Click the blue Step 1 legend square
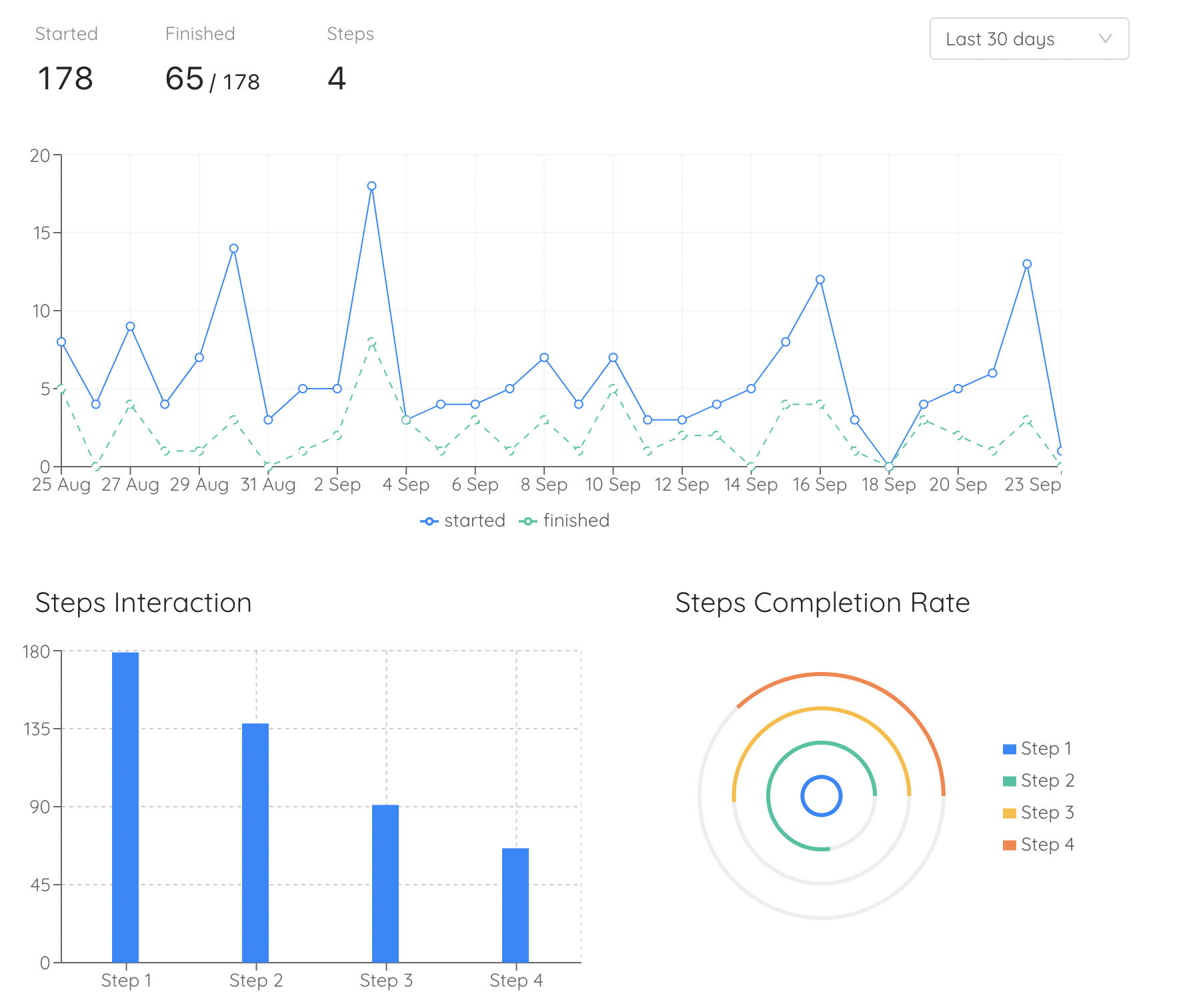 (1008, 747)
